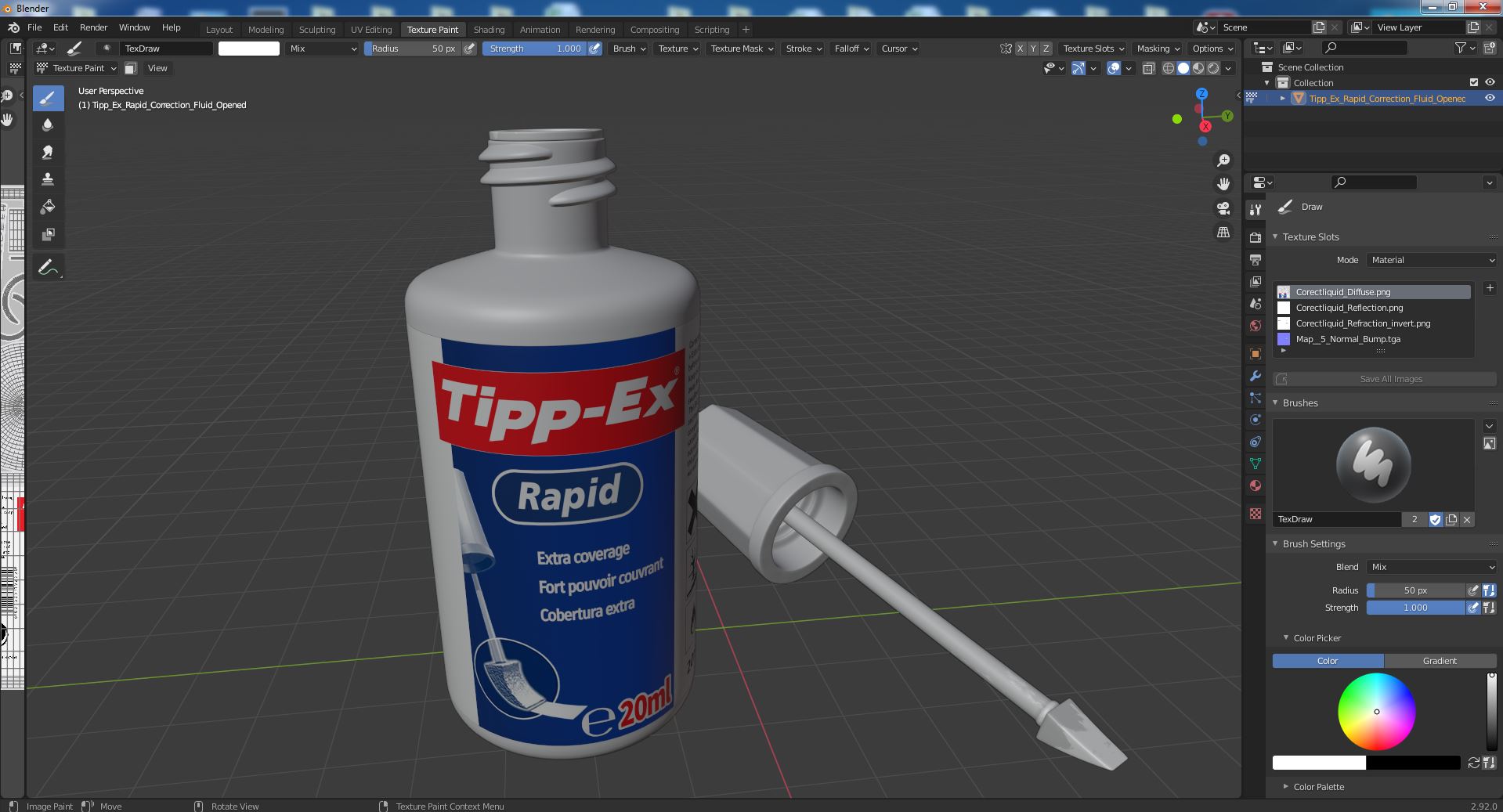Open the Brush popover
Image resolution: width=1503 pixels, height=812 pixels.
pos(629,49)
